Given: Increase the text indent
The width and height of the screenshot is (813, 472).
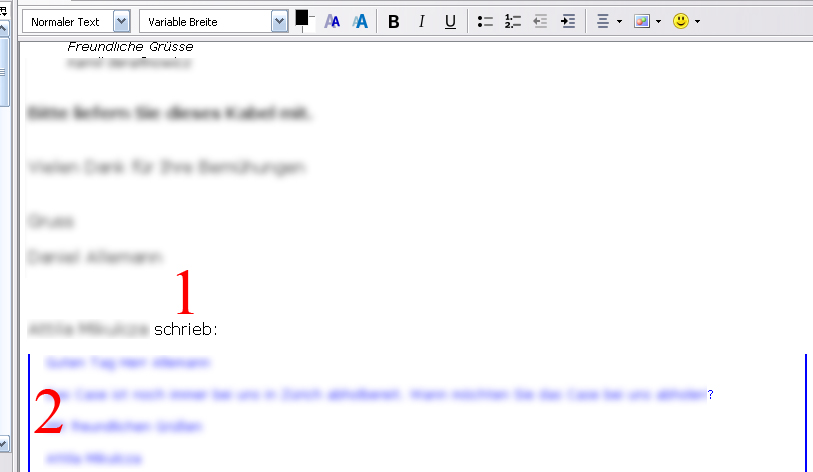Looking at the screenshot, I should point(568,21).
